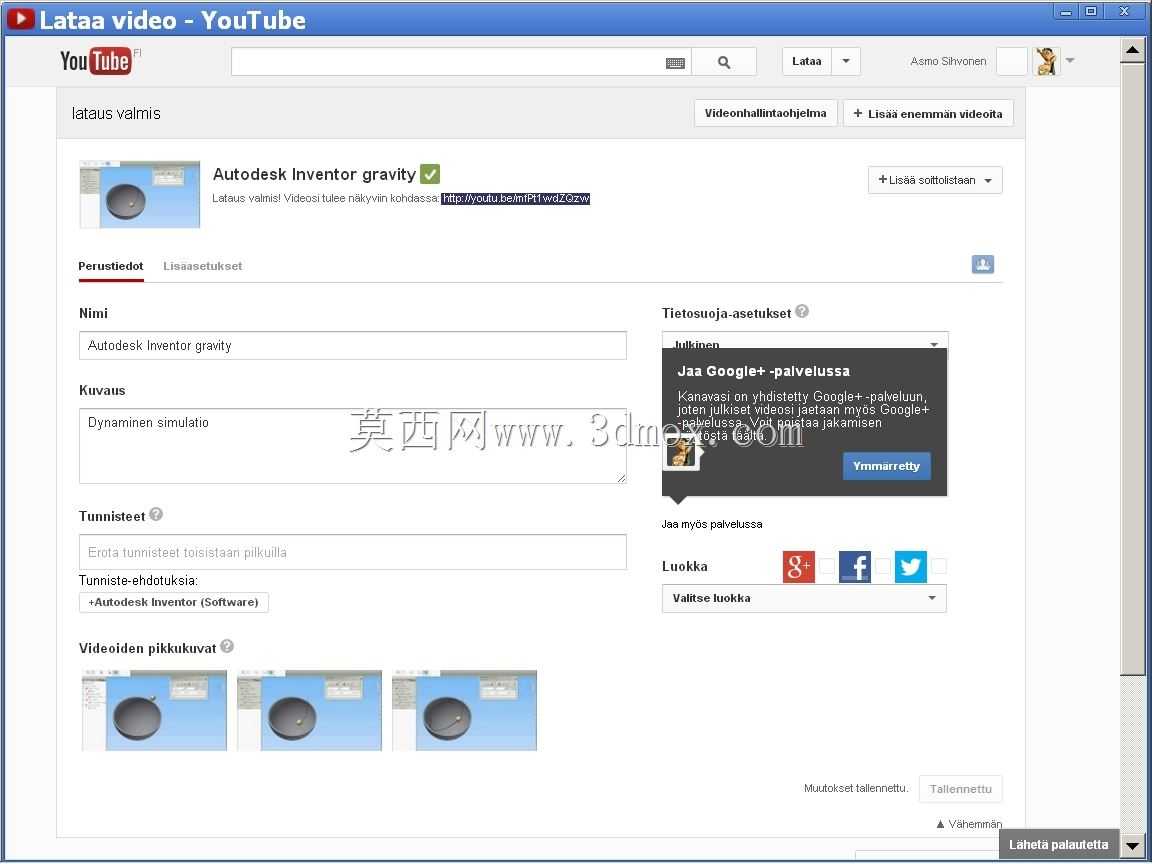The width and height of the screenshot is (1152, 864).
Task: Open Videonhallintaohjelma
Action: (x=766, y=113)
